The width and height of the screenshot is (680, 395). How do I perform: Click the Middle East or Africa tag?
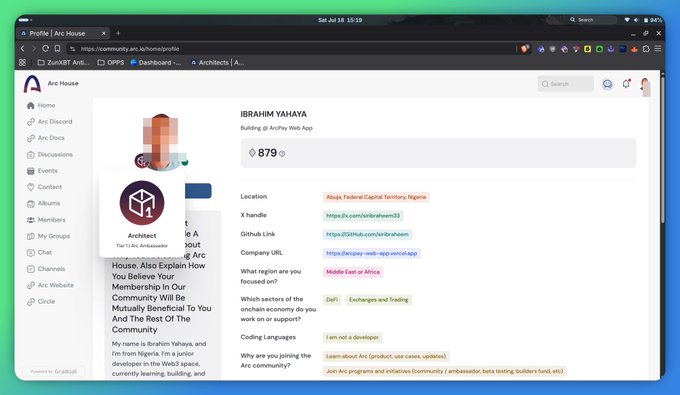coord(353,272)
